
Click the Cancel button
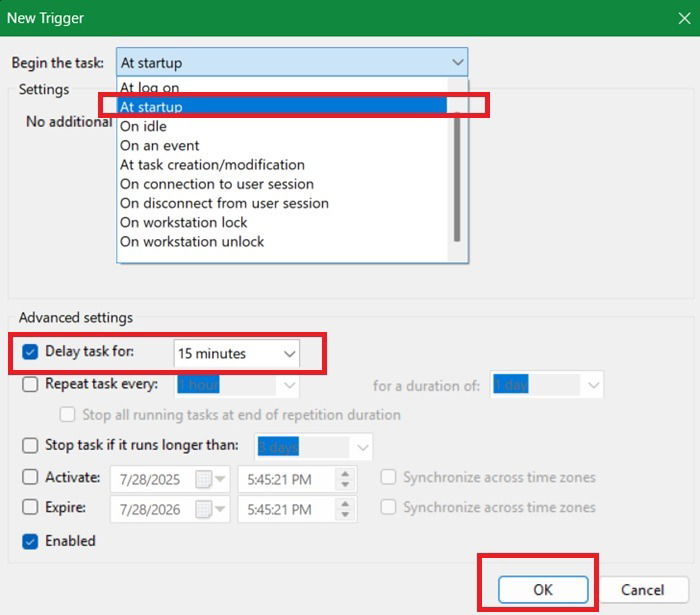643,590
